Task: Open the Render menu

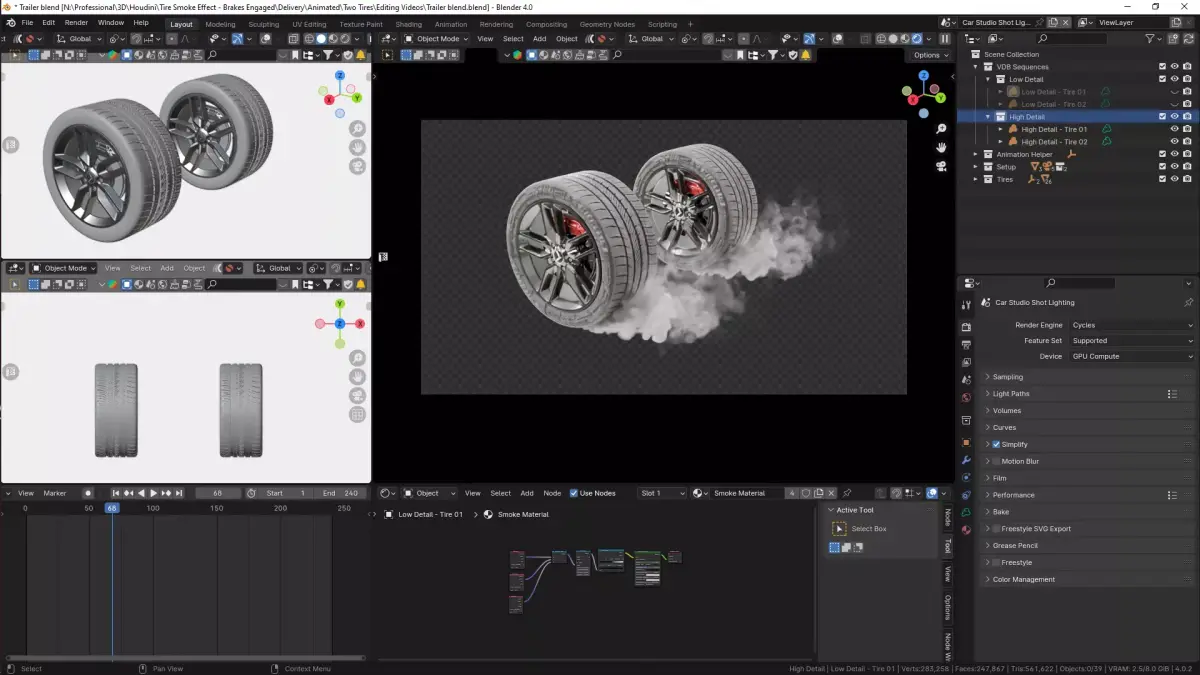Action: click(76, 22)
